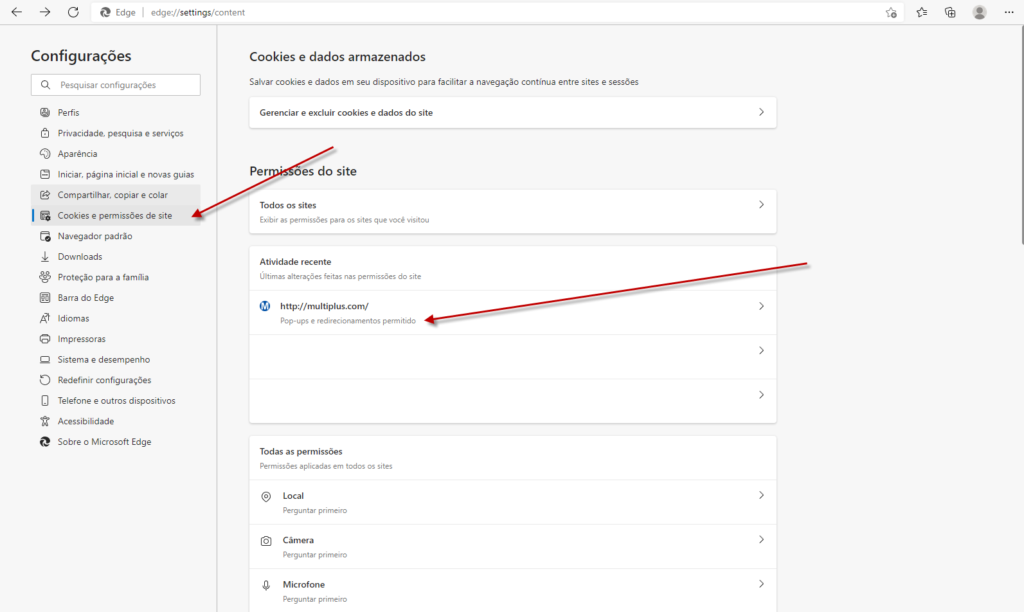Click the Microfone permission icon
Image resolution: width=1024 pixels, height=612 pixels.
click(x=266, y=585)
